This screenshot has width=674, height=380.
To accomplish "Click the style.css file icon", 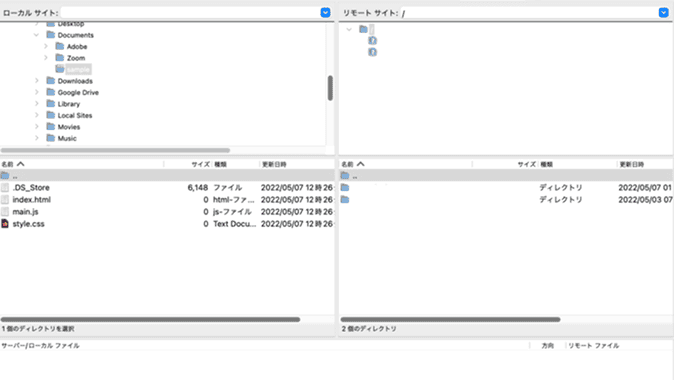I will pos(5,224).
